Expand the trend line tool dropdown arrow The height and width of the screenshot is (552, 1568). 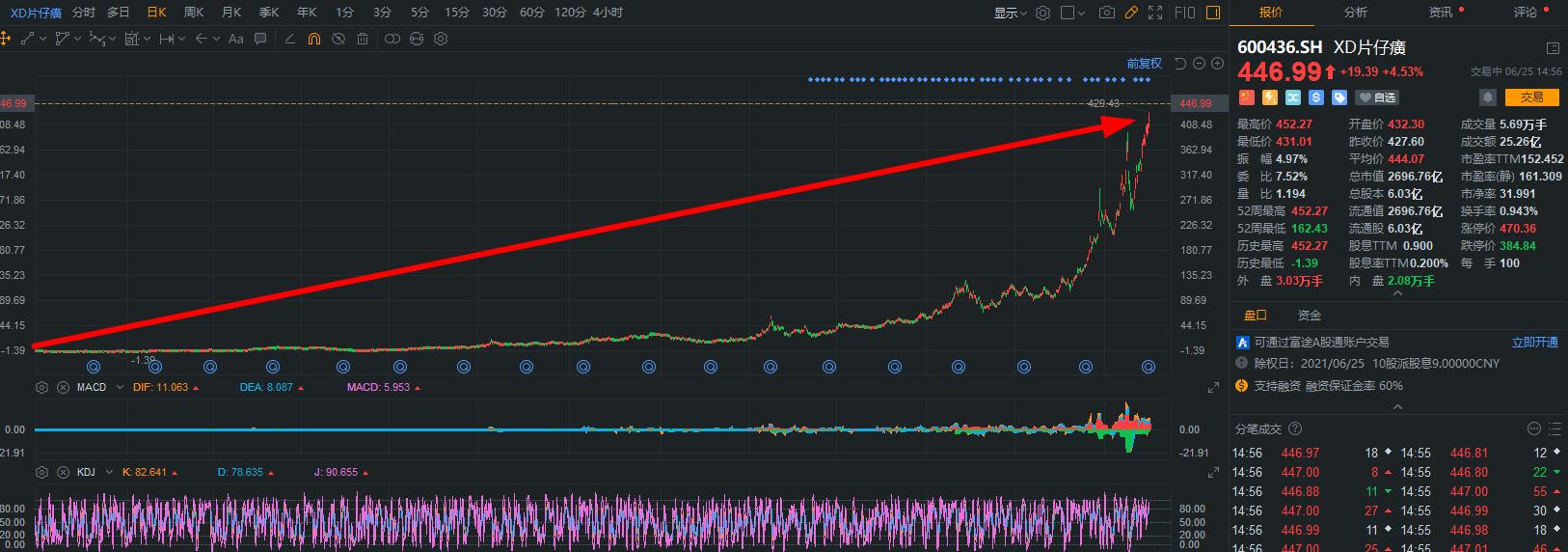(41, 40)
